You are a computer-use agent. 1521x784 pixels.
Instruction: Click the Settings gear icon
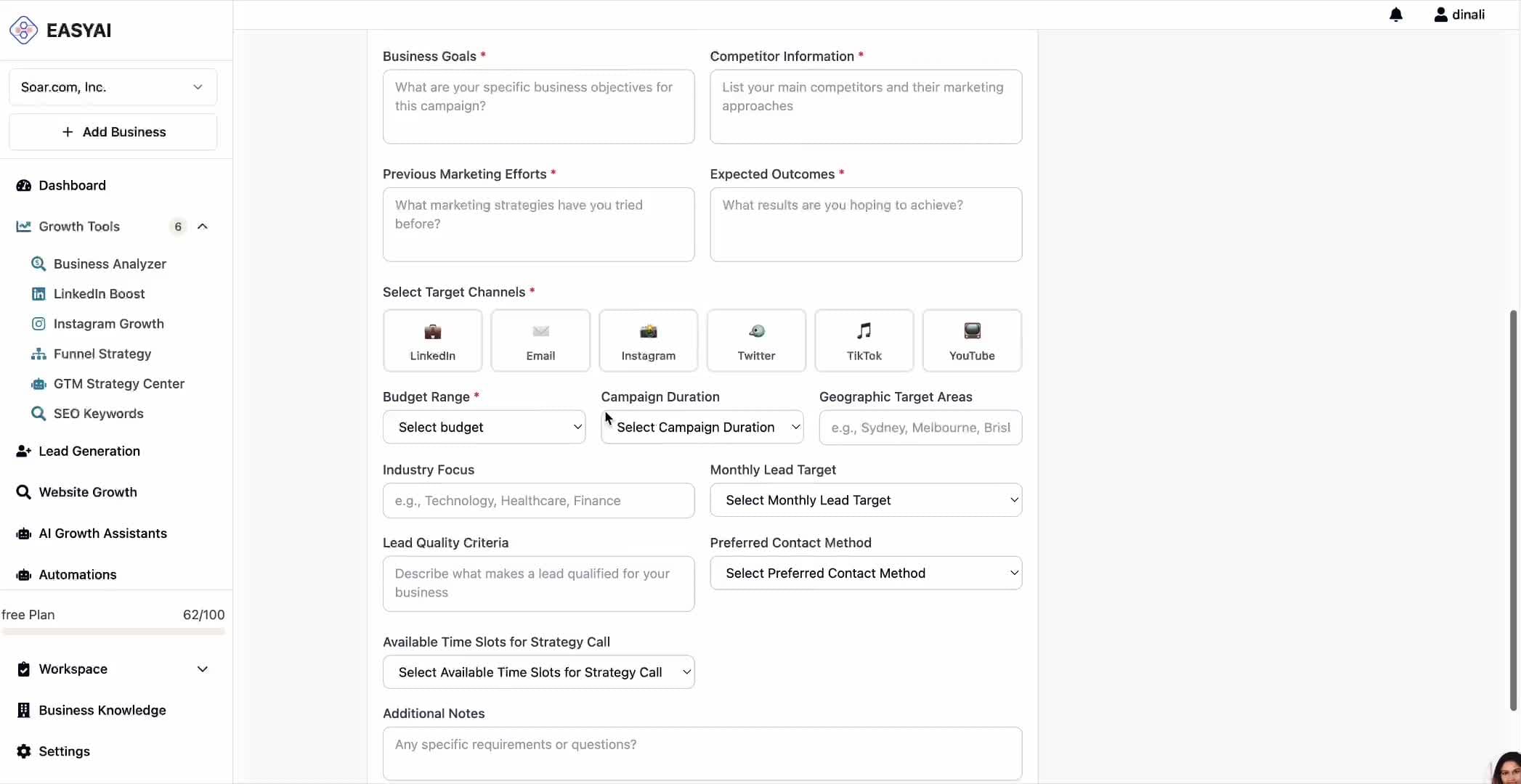[23, 751]
